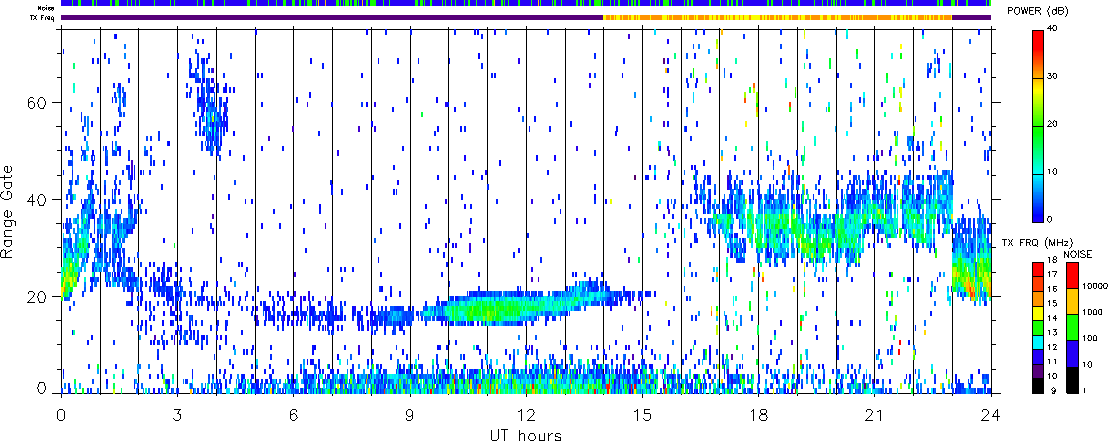Screen dimensions: 1108x441
Task: Click the "NOISE" legend title
Action: 1078,253
